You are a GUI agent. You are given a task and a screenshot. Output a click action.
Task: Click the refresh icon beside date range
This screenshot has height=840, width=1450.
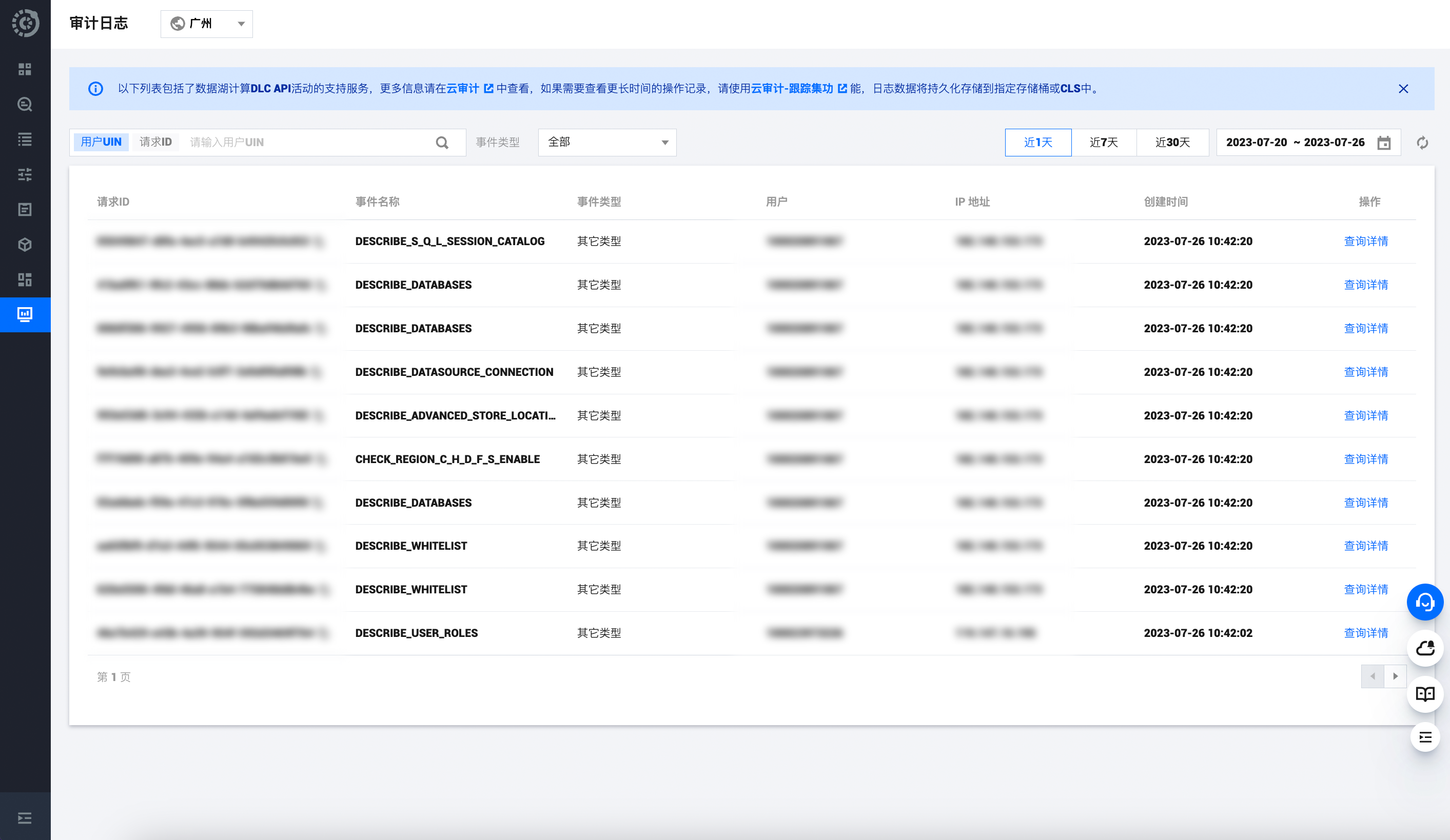[x=1422, y=143]
